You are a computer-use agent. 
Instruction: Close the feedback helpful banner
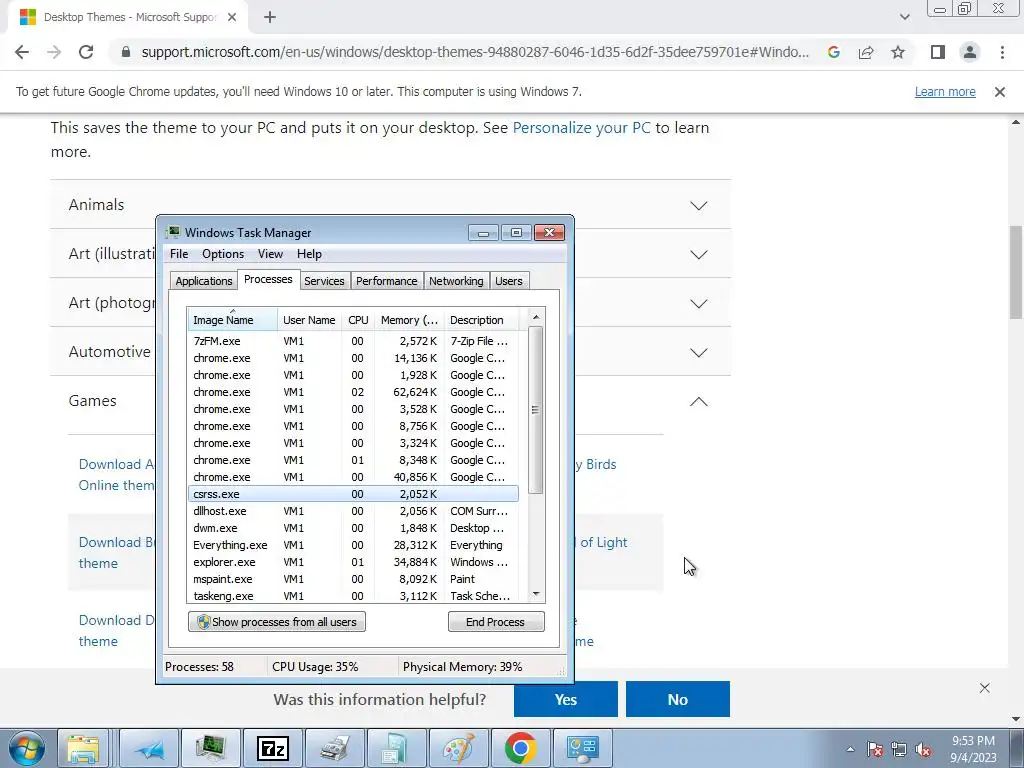(x=985, y=688)
